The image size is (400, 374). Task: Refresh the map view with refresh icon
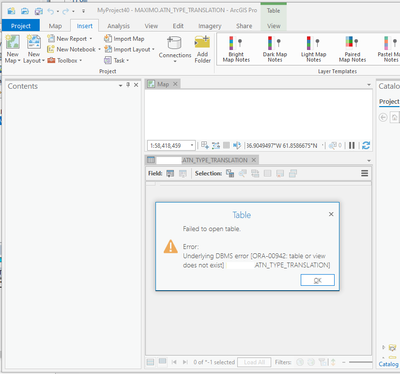click(x=366, y=145)
